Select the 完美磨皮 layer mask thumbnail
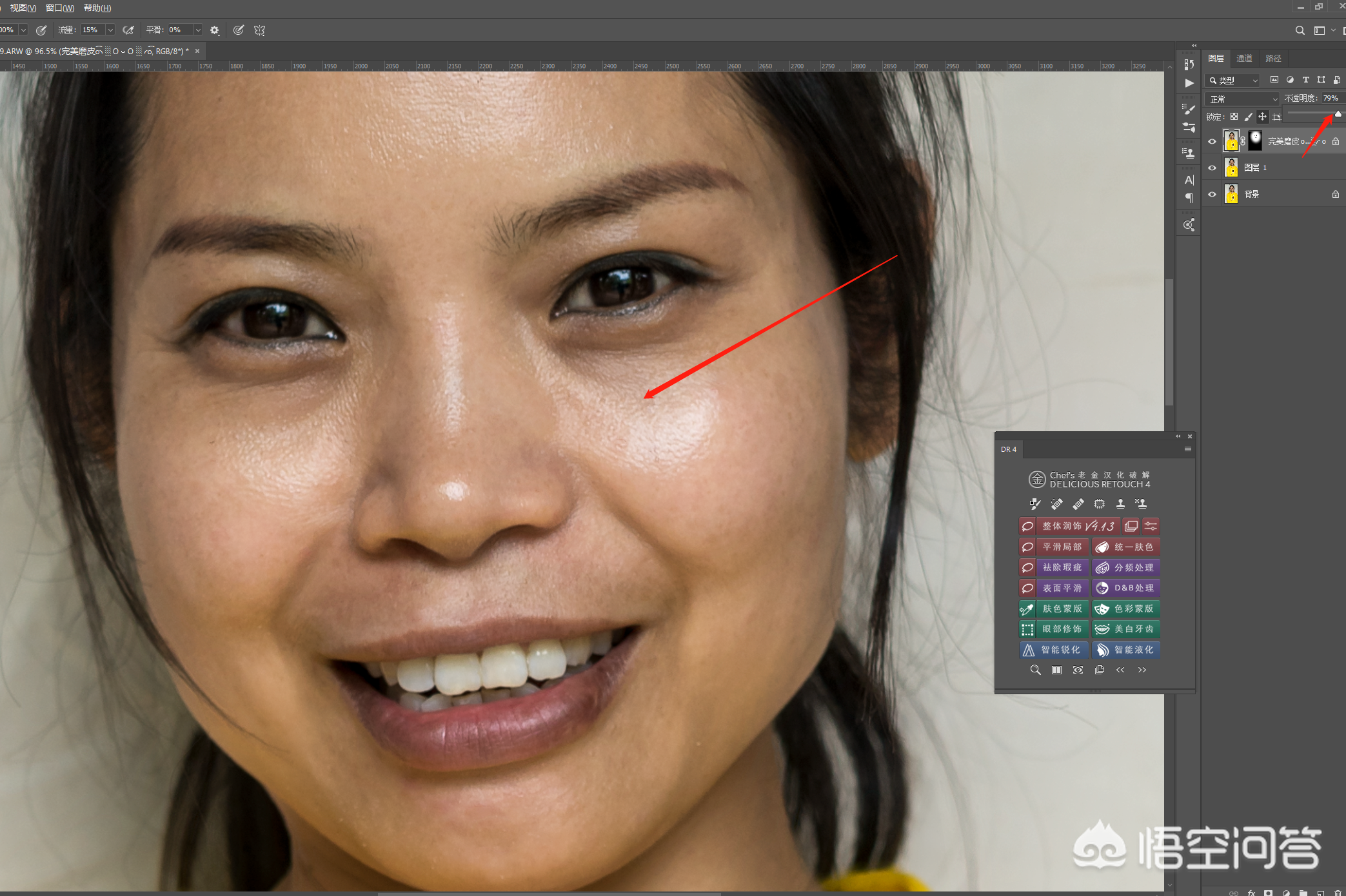 (1255, 141)
